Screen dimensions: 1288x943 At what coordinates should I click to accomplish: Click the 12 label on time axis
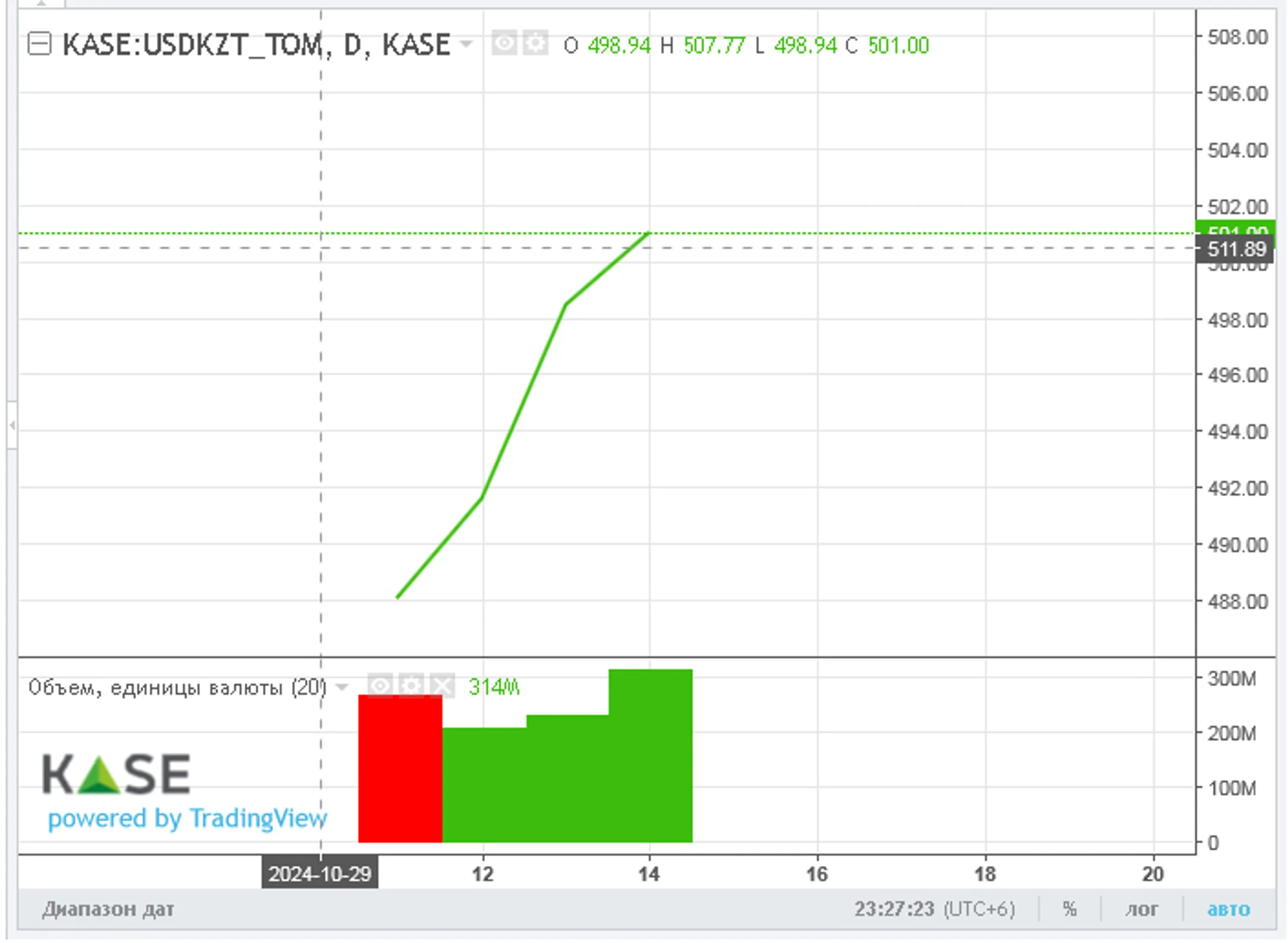click(482, 874)
